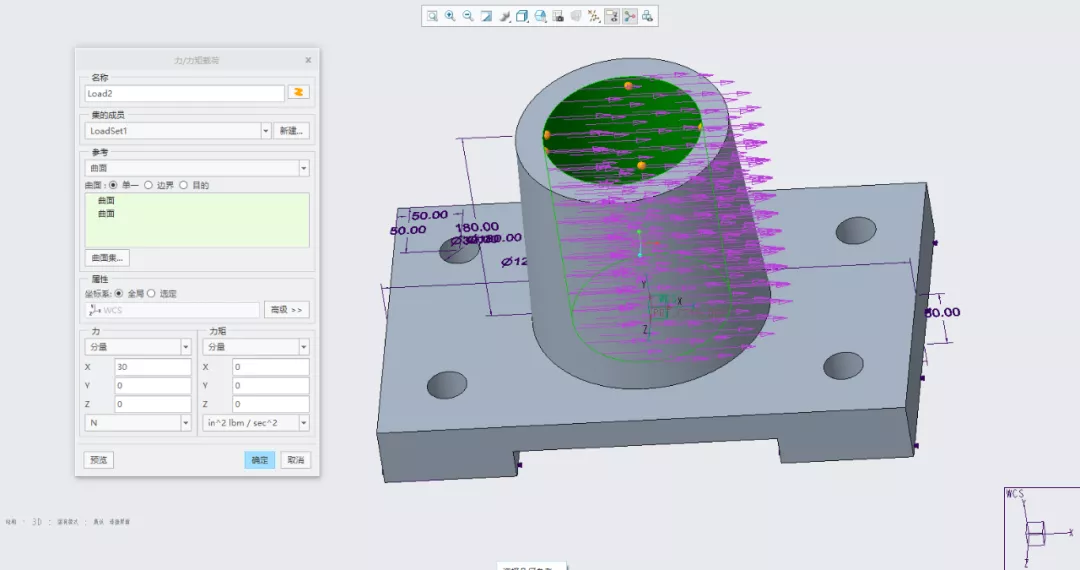Open the display style box icon
The image size is (1080, 570).
tap(523, 16)
